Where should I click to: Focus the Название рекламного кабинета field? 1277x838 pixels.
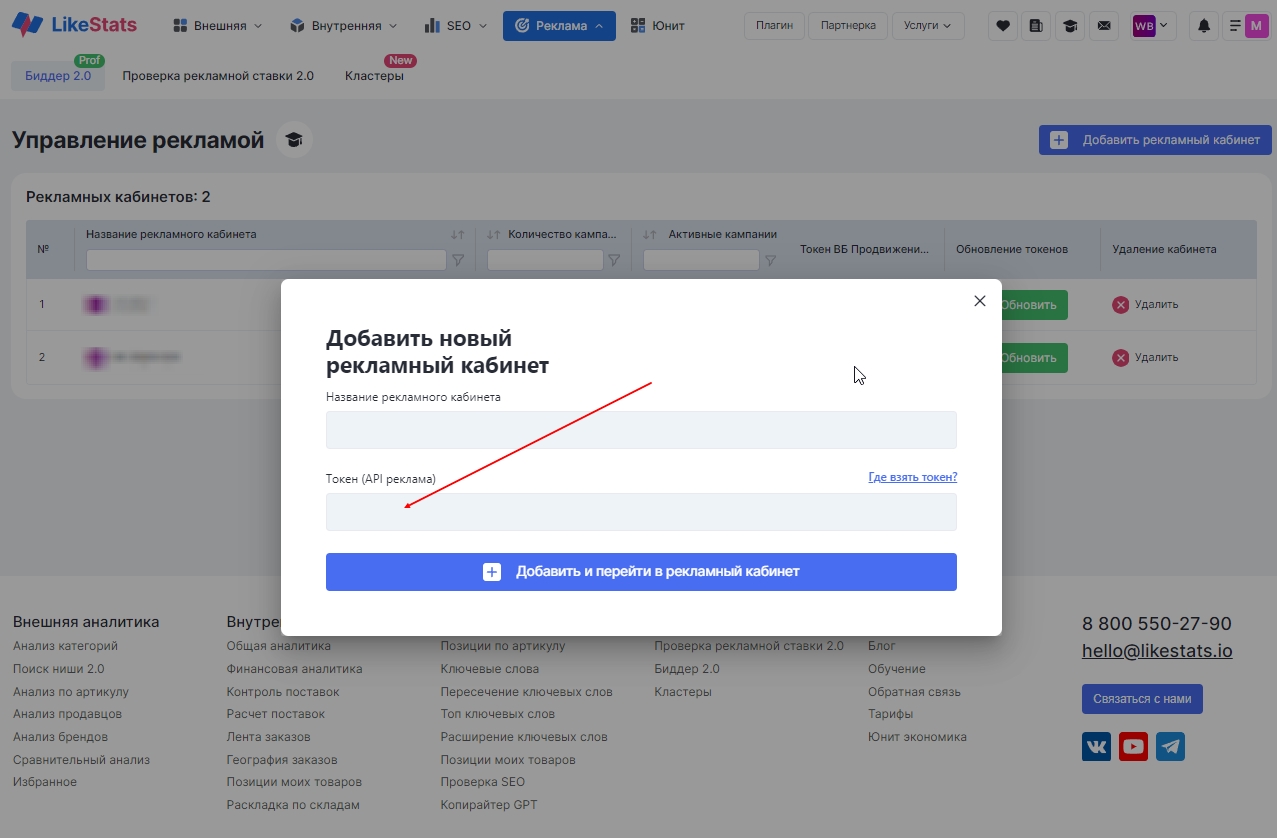(641, 430)
